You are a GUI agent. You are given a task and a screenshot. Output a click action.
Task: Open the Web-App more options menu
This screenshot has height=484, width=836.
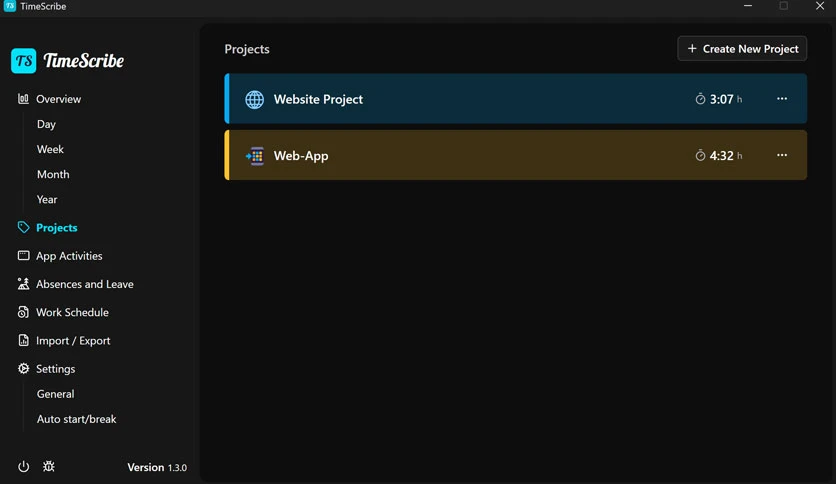click(x=782, y=155)
